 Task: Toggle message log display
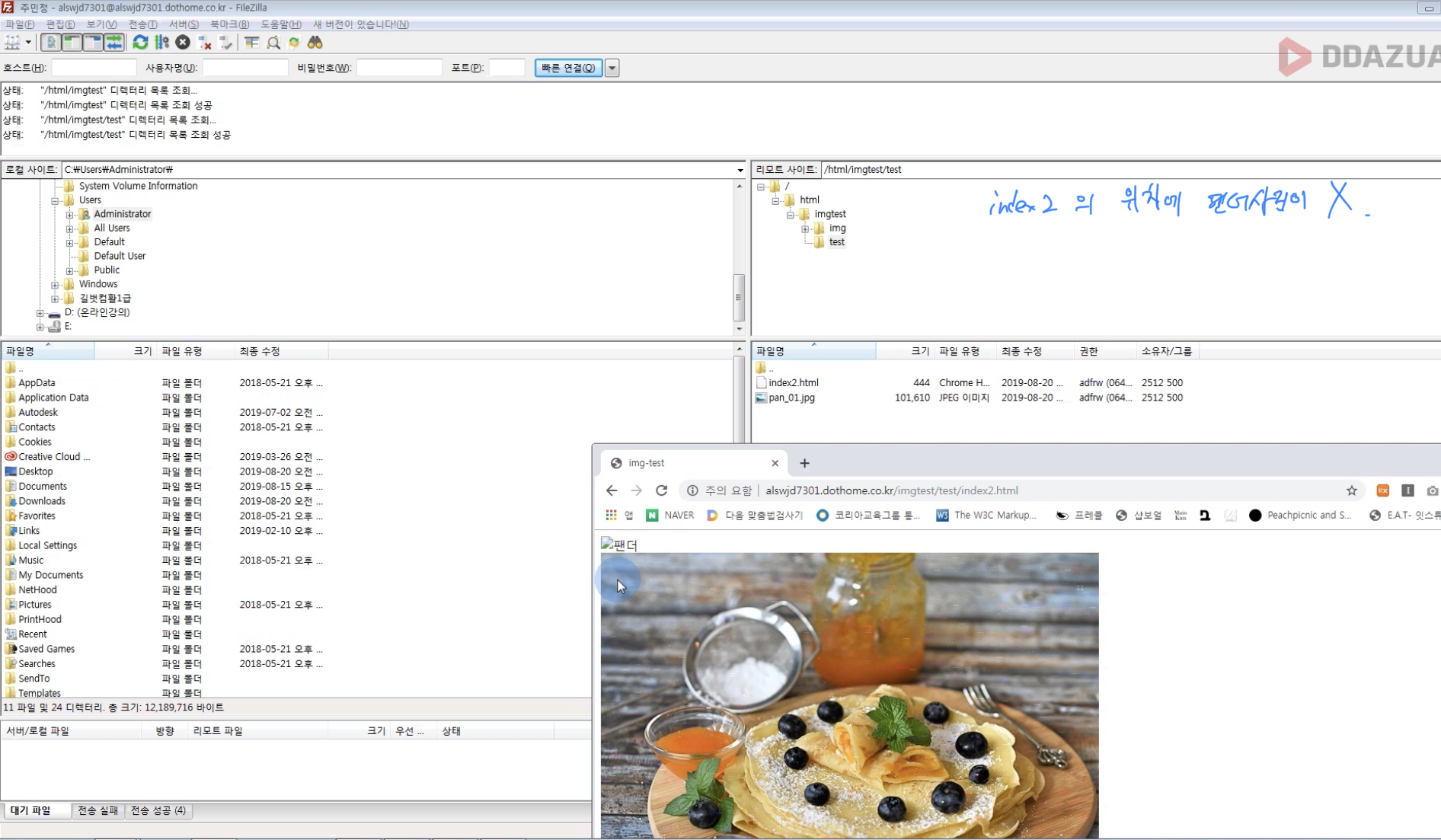[51, 43]
